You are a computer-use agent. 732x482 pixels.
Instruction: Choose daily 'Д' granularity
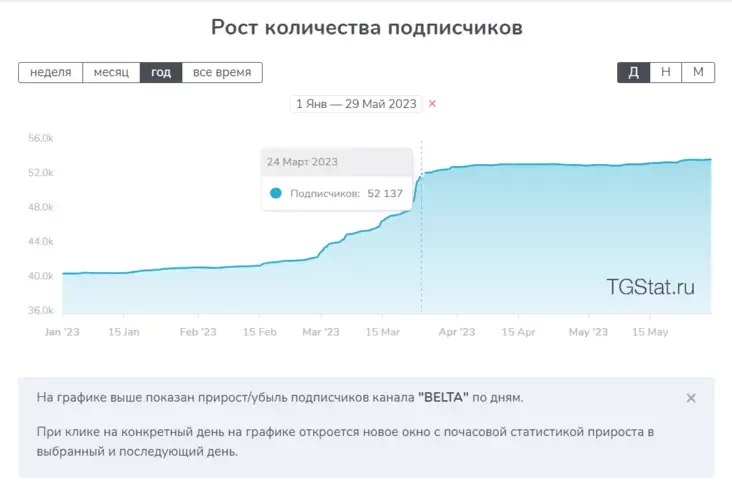coord(633,72)
